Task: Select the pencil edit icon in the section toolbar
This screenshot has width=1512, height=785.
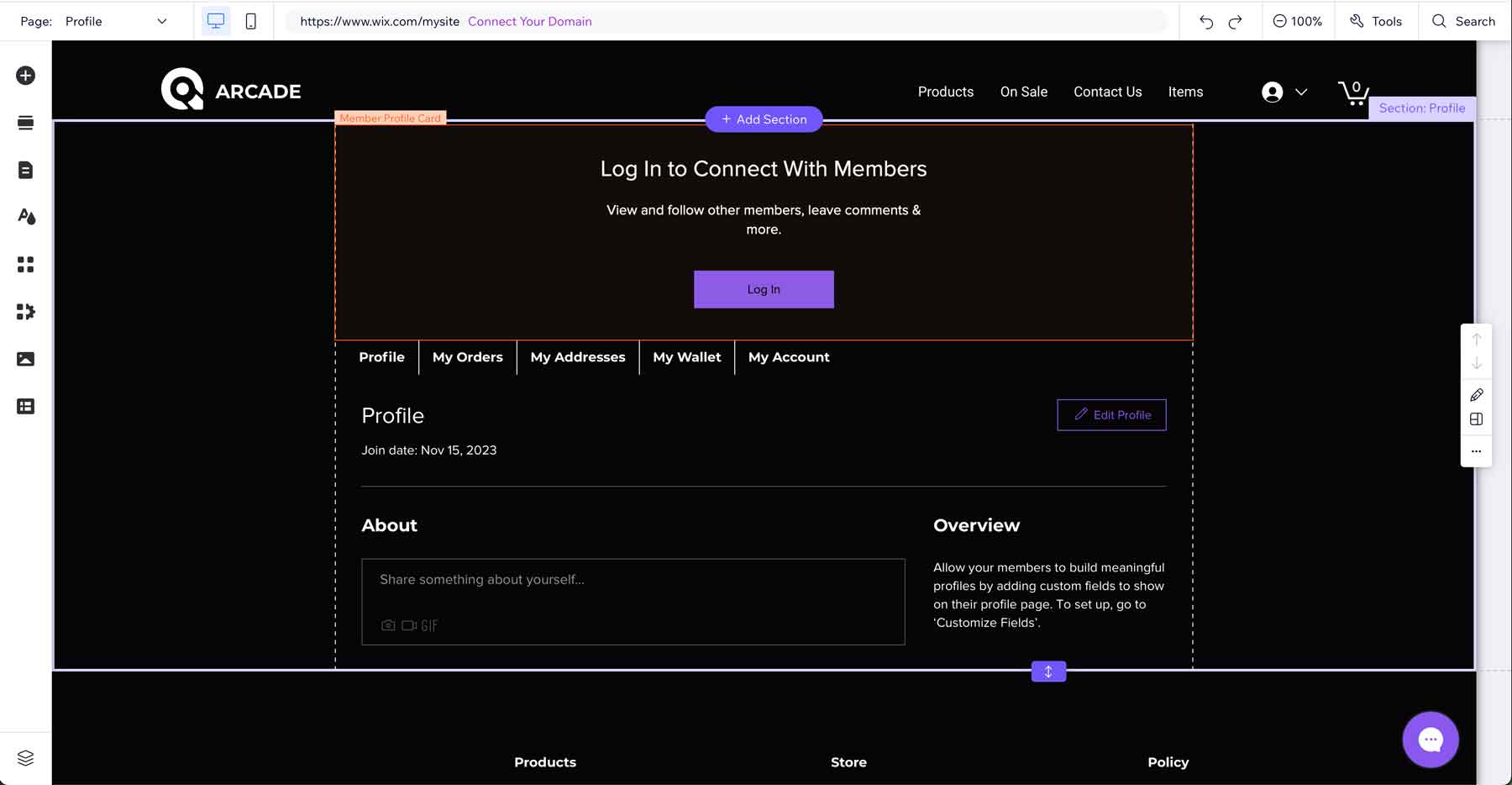Action: (x=1476, y=394)
